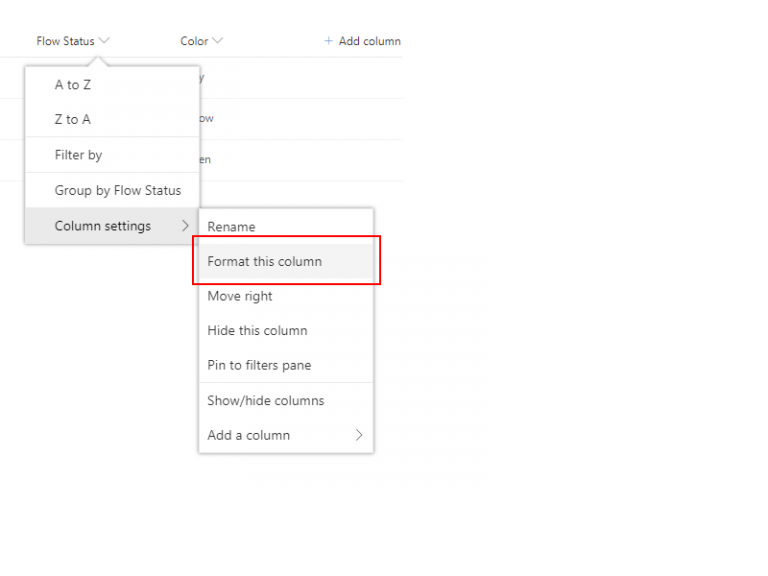Choose the Filter by option
This screenshot has width=768, height=576.
coord(79,155)
